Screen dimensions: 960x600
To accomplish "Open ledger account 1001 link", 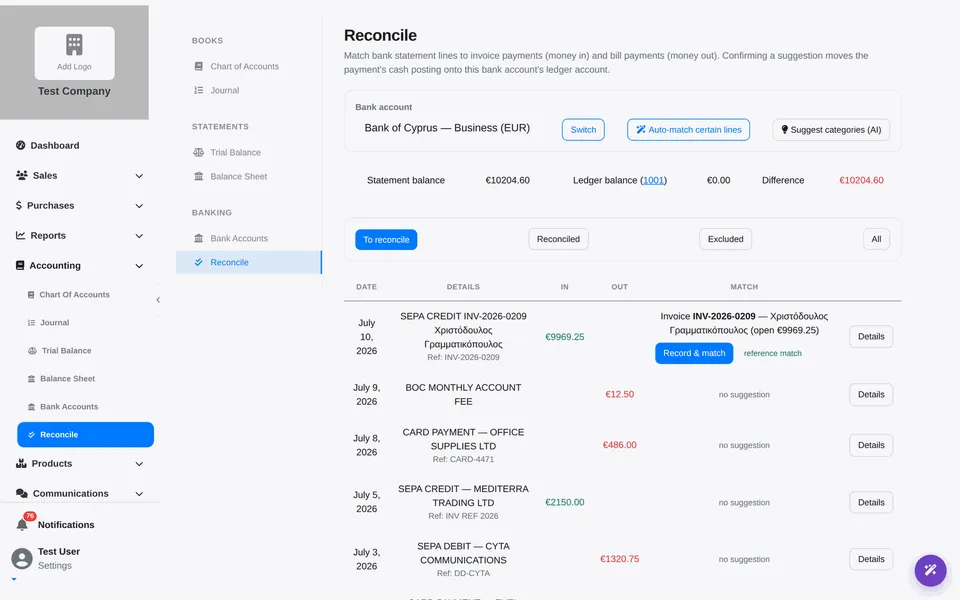I will (653, 180).
